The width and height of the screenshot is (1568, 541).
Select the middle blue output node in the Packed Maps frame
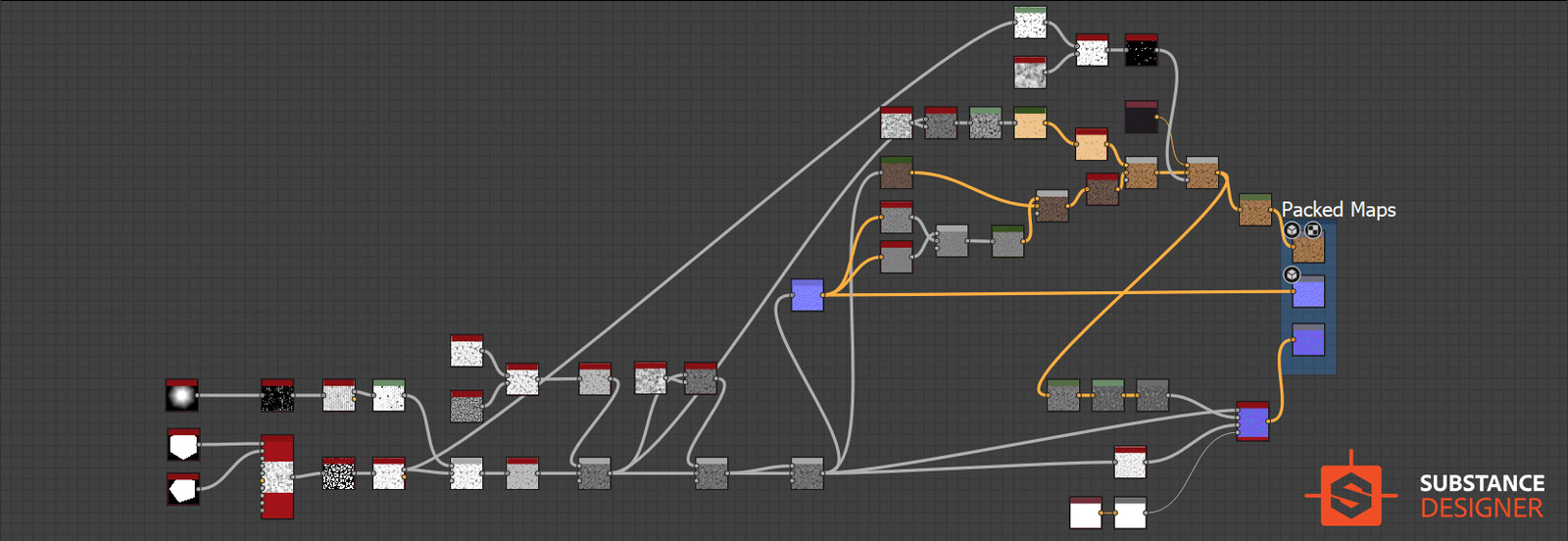pyautogui.click(x=1308, y=291)
